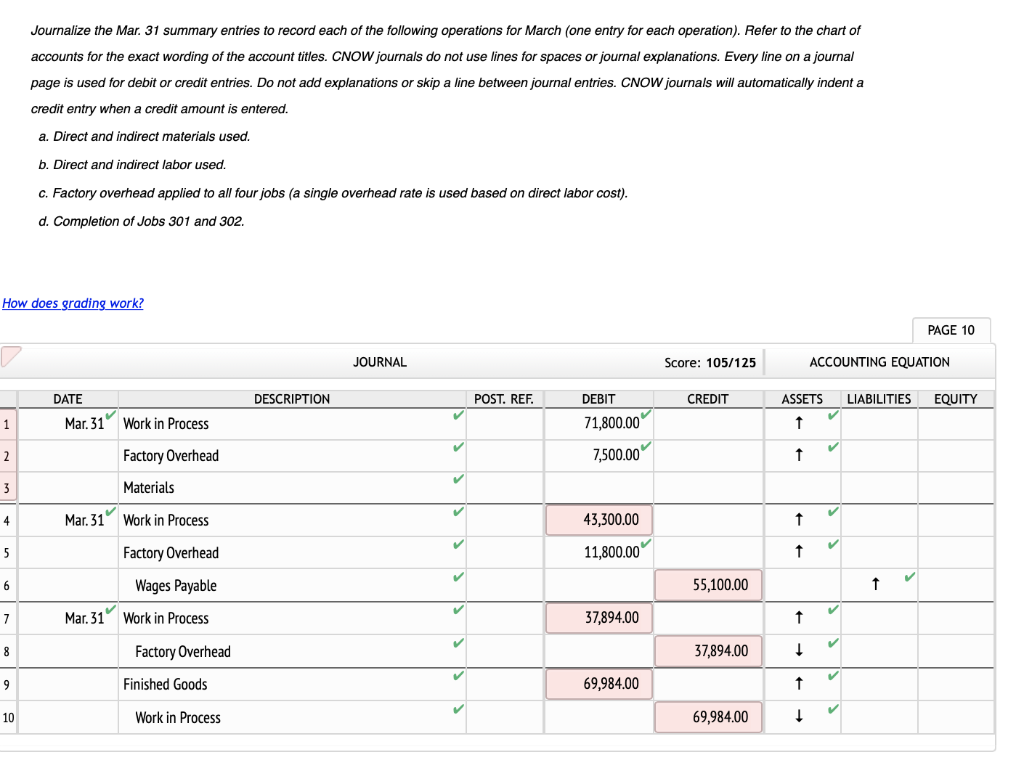
Task: Click the assets up arrow in row 4
Action: click(799, 520)
